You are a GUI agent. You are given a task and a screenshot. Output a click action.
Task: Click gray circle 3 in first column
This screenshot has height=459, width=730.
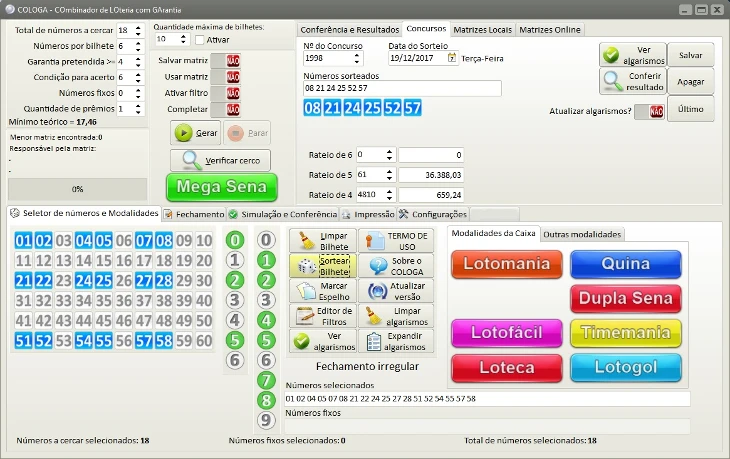(235, 300)
